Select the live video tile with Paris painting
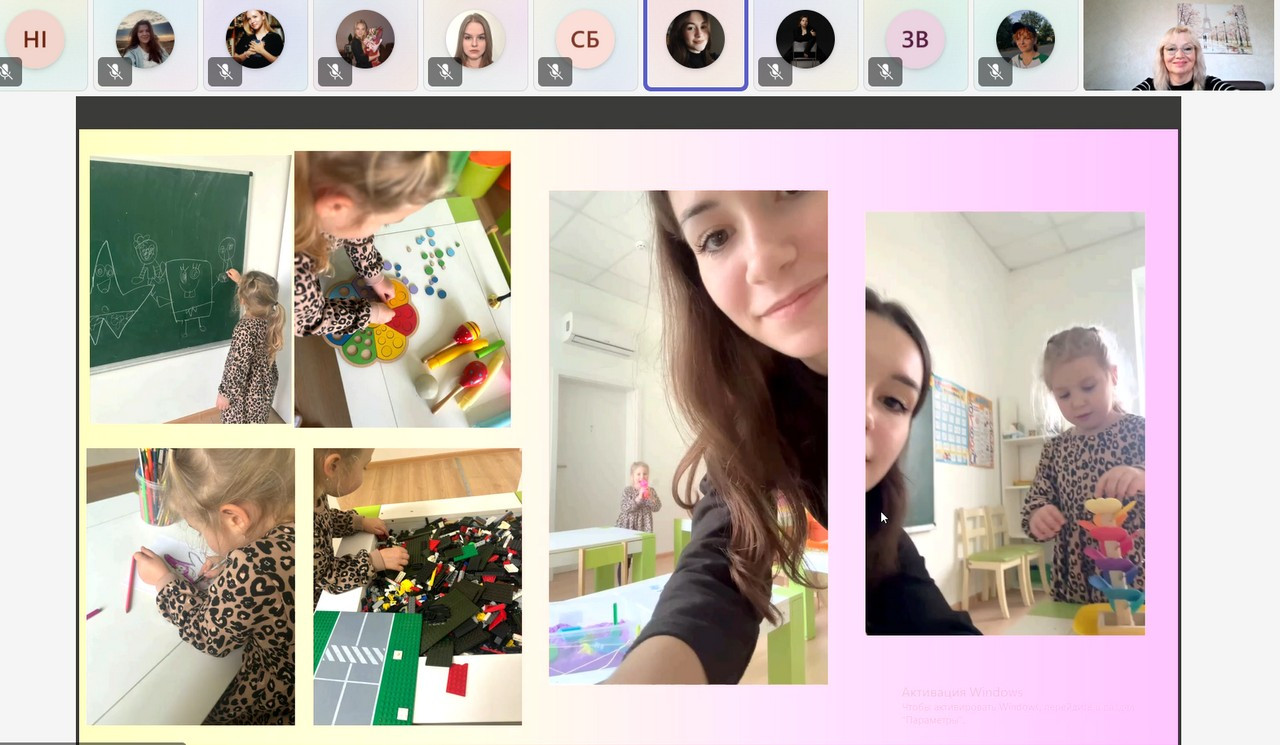 1180,45
